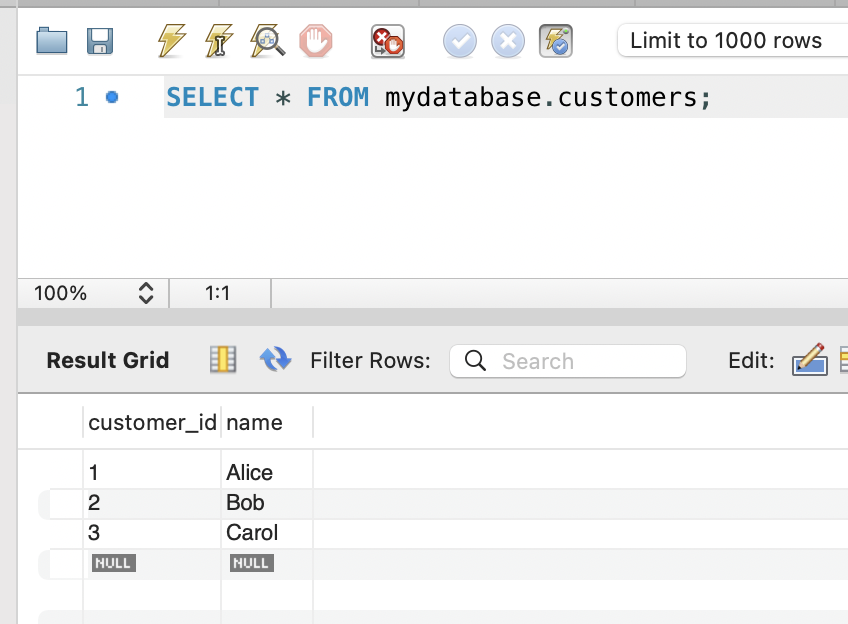Execute the statement under the cursor

pos(219,41)
